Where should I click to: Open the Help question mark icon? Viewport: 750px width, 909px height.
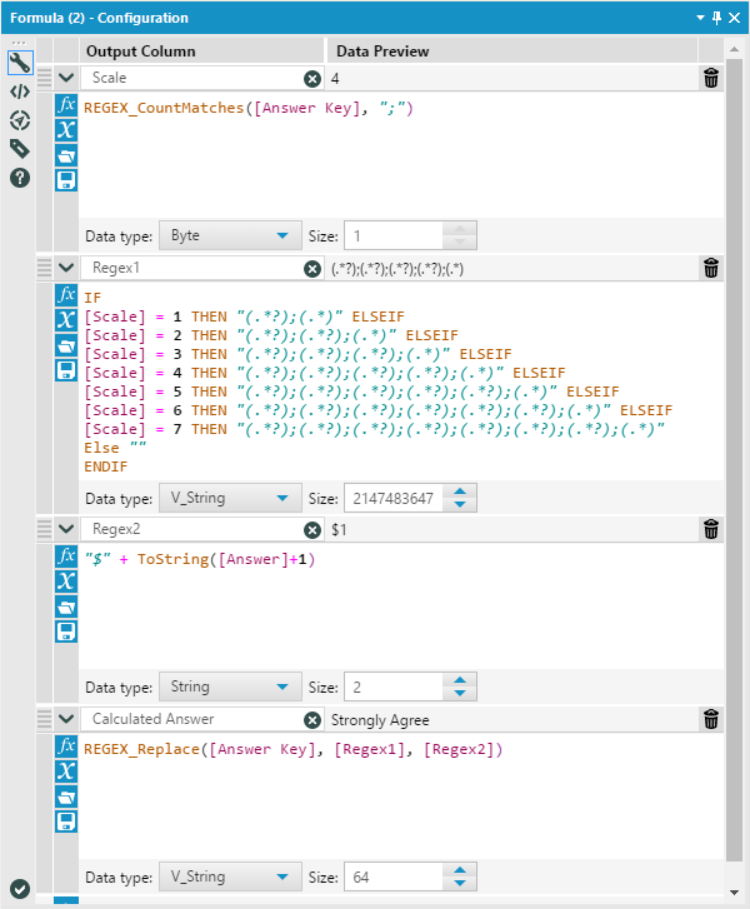pyautogui.click(x=19, y=178)
